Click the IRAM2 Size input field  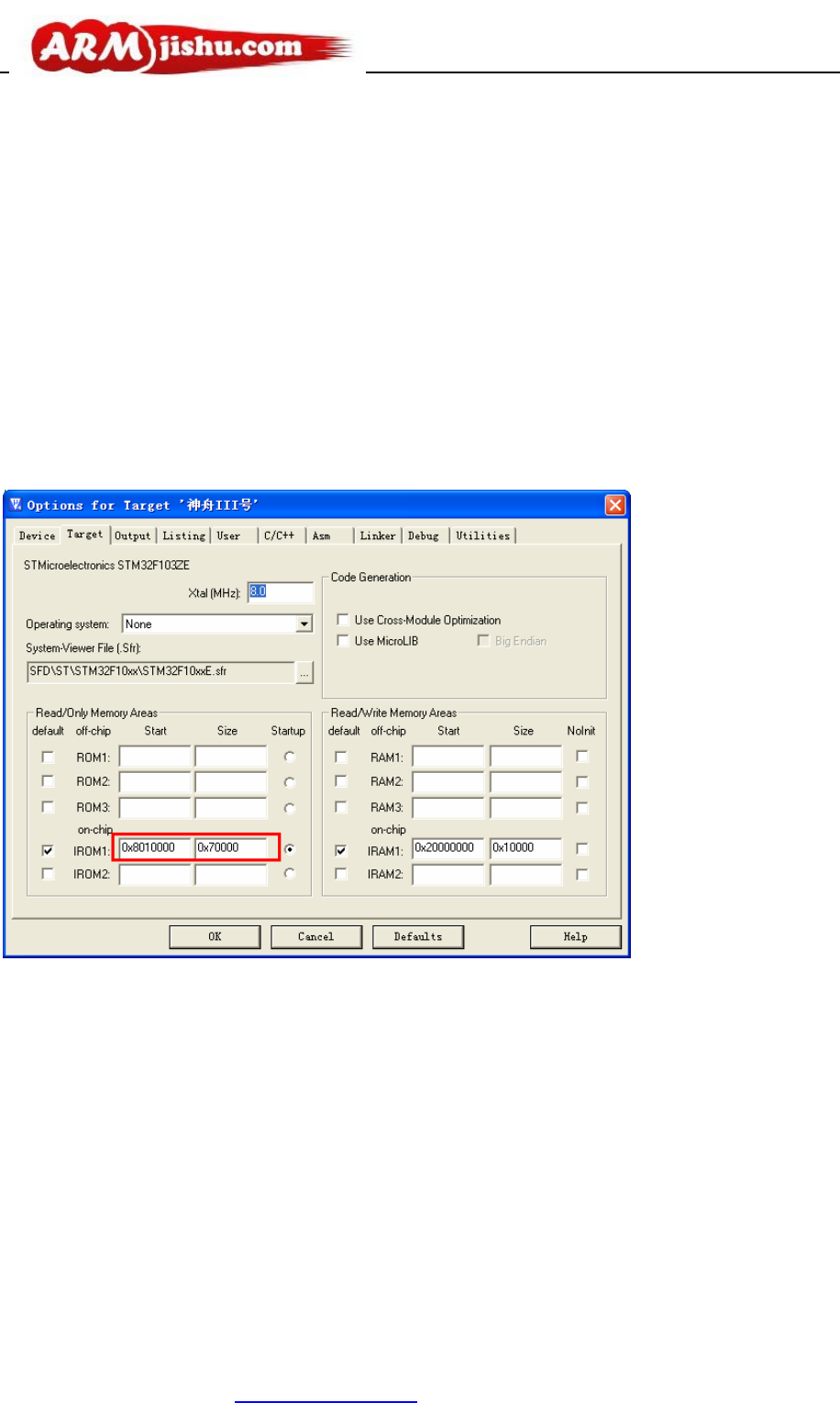point(525,874)
